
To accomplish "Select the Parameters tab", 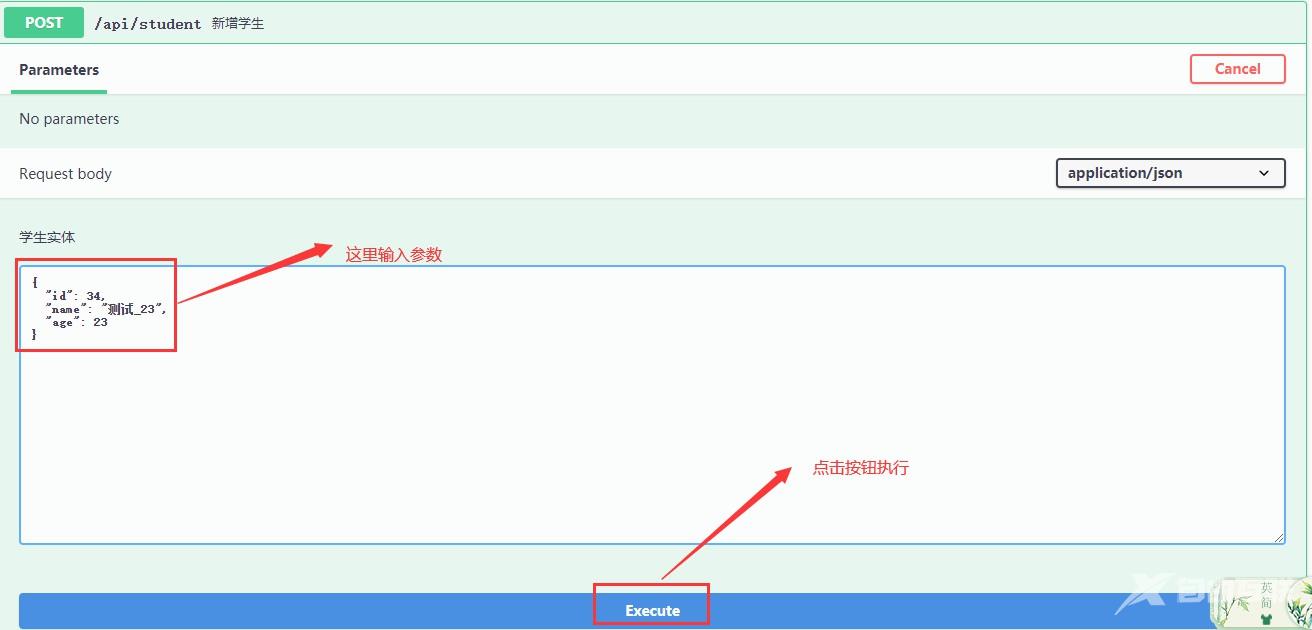I will coord(59,70).
